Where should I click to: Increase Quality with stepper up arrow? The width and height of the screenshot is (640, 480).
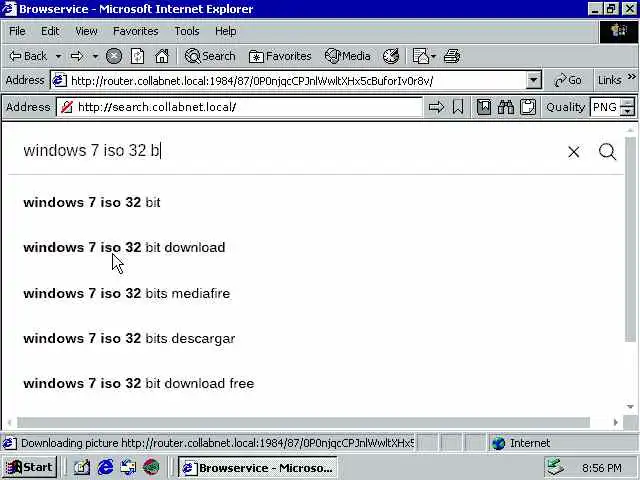pos(627,102)
